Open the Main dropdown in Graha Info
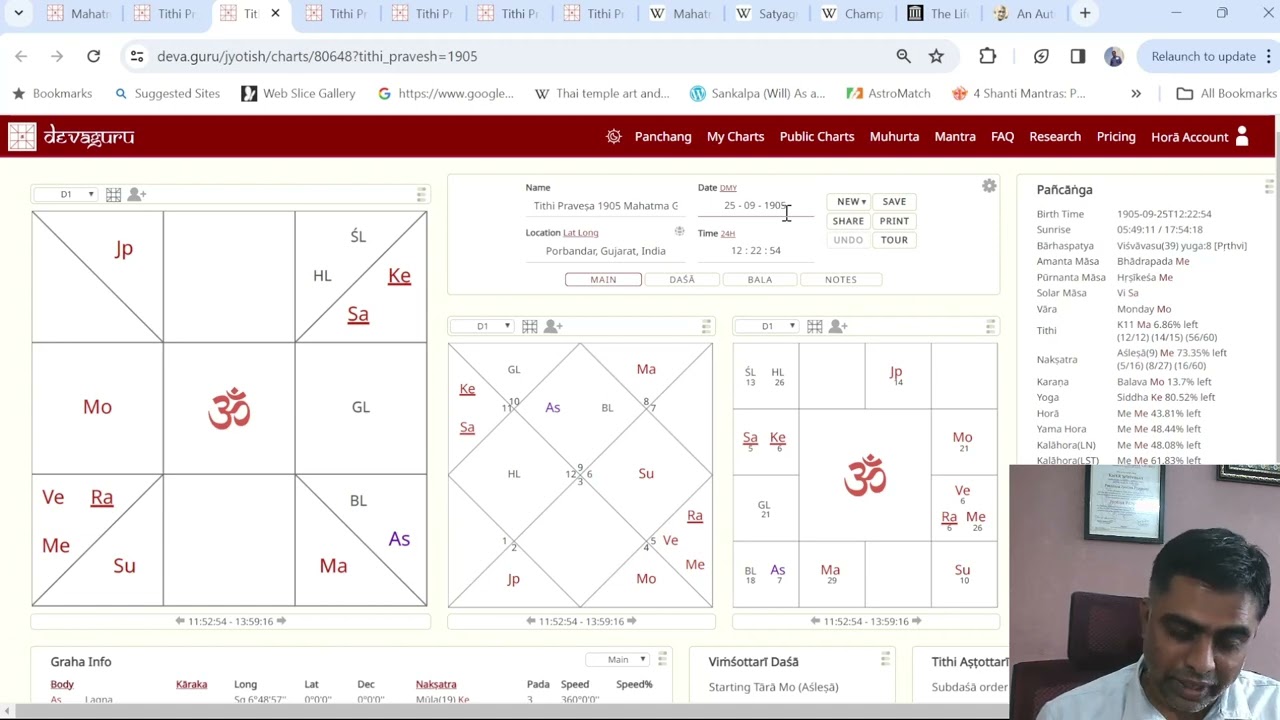Image resolution: width=1280 pixels, height=720 pixels. [618, 659]
